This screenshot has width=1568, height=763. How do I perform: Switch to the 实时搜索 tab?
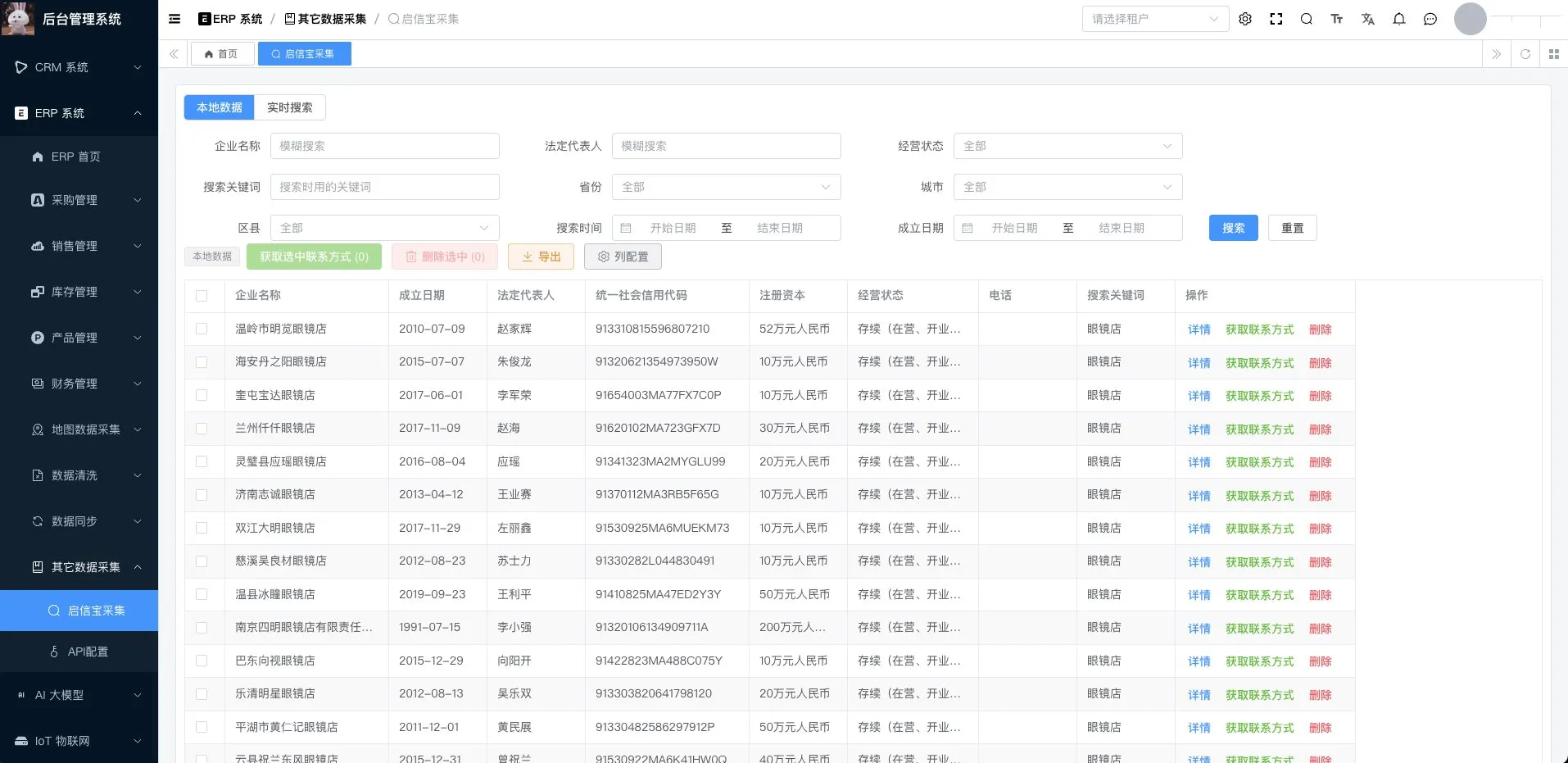(x=289, y=107)
